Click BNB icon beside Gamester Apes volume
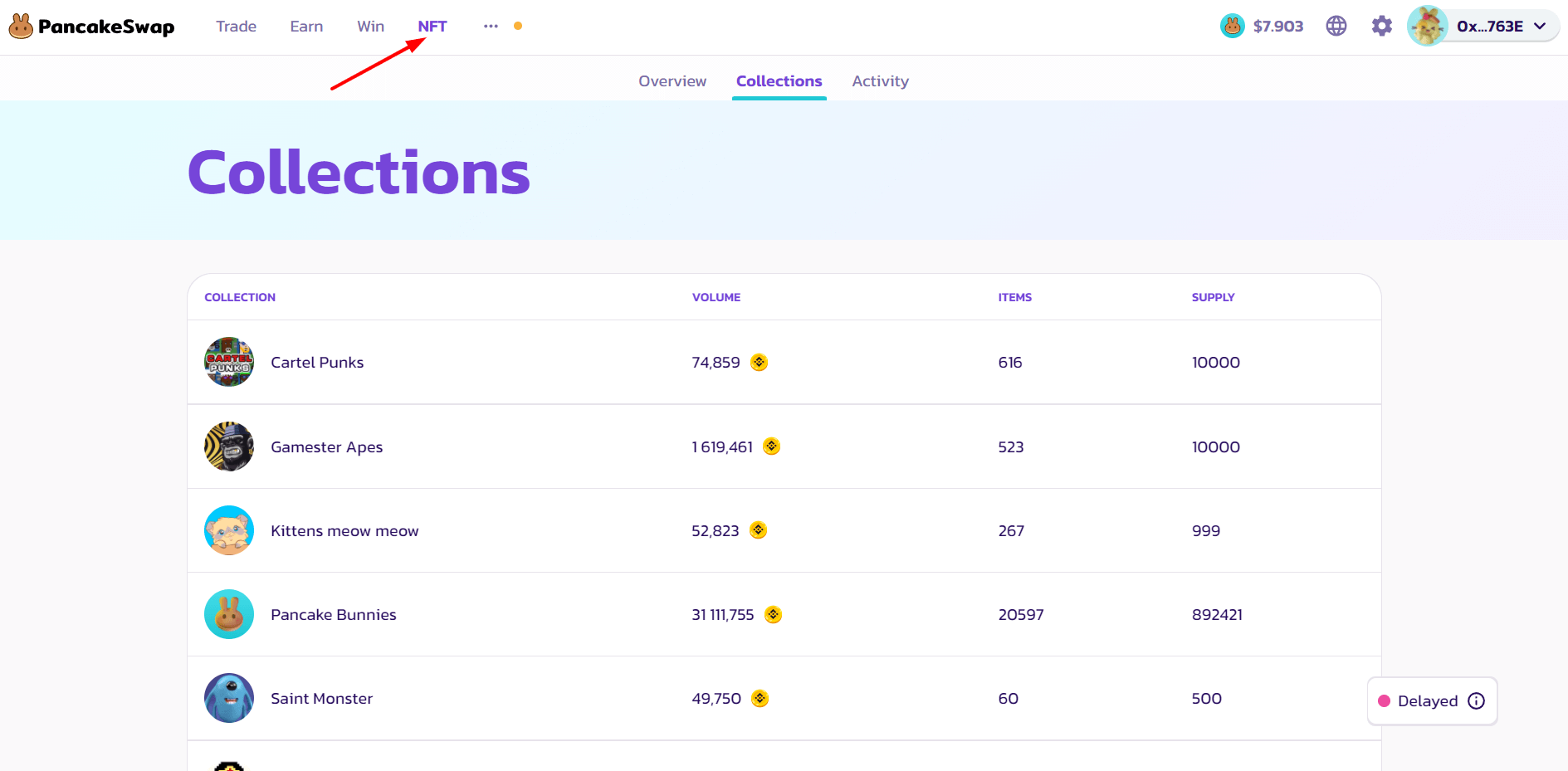1568x771 pixels. coord(772,446)
